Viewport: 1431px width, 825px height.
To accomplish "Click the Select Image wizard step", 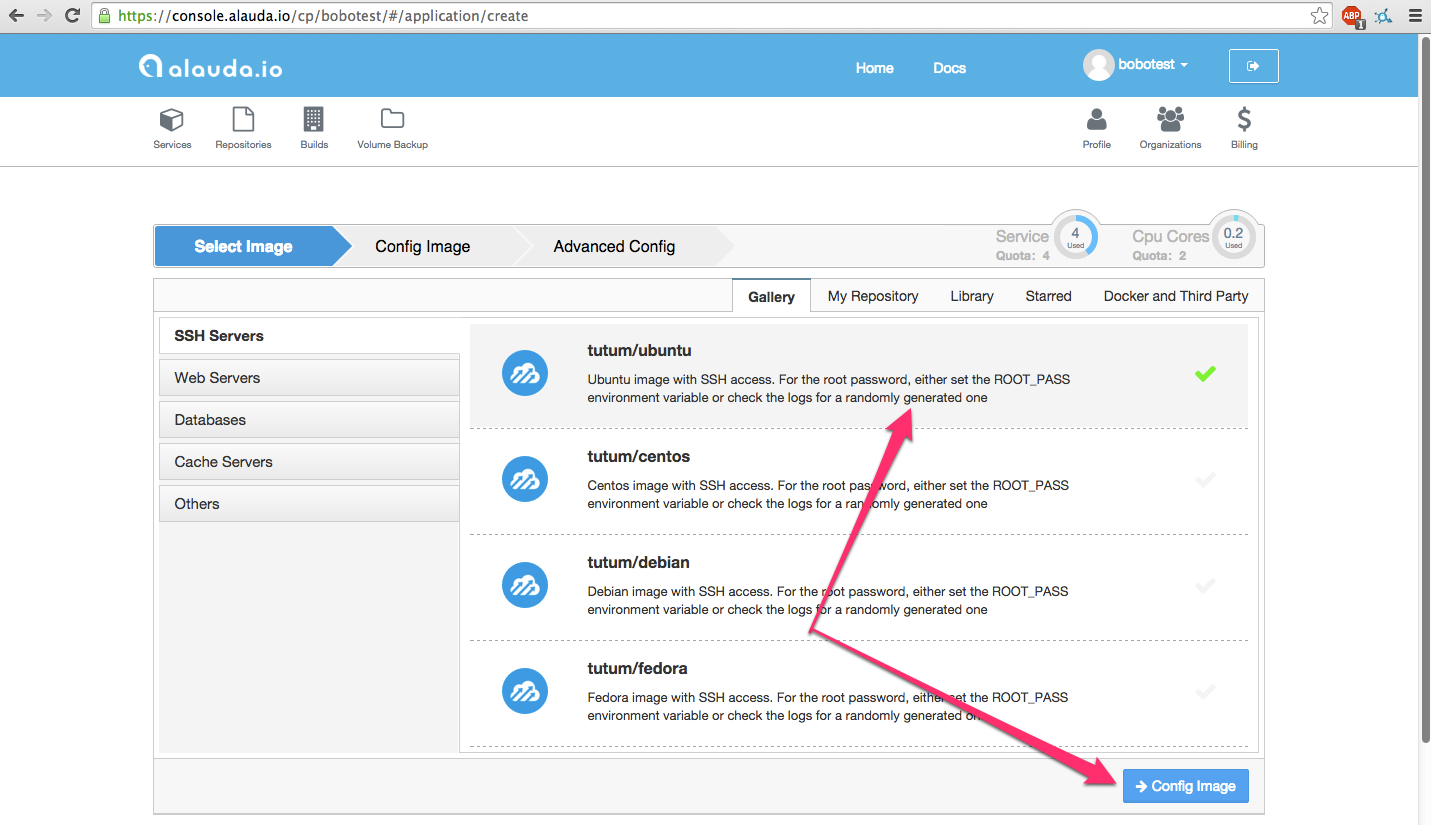I will [243, 246].
